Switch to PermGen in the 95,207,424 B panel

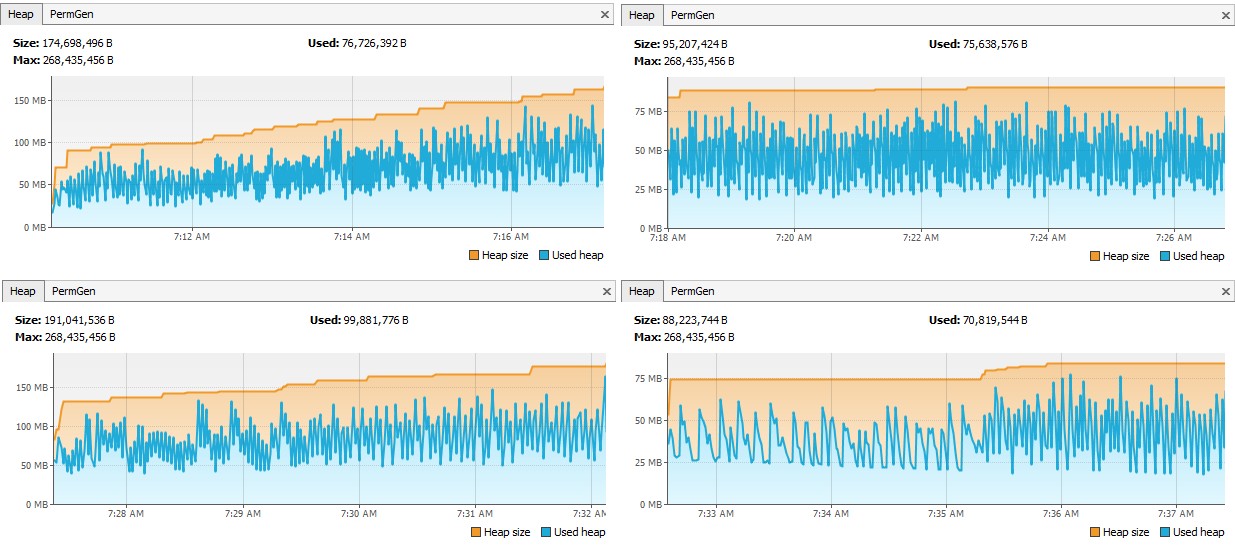(x=693, y=15)
